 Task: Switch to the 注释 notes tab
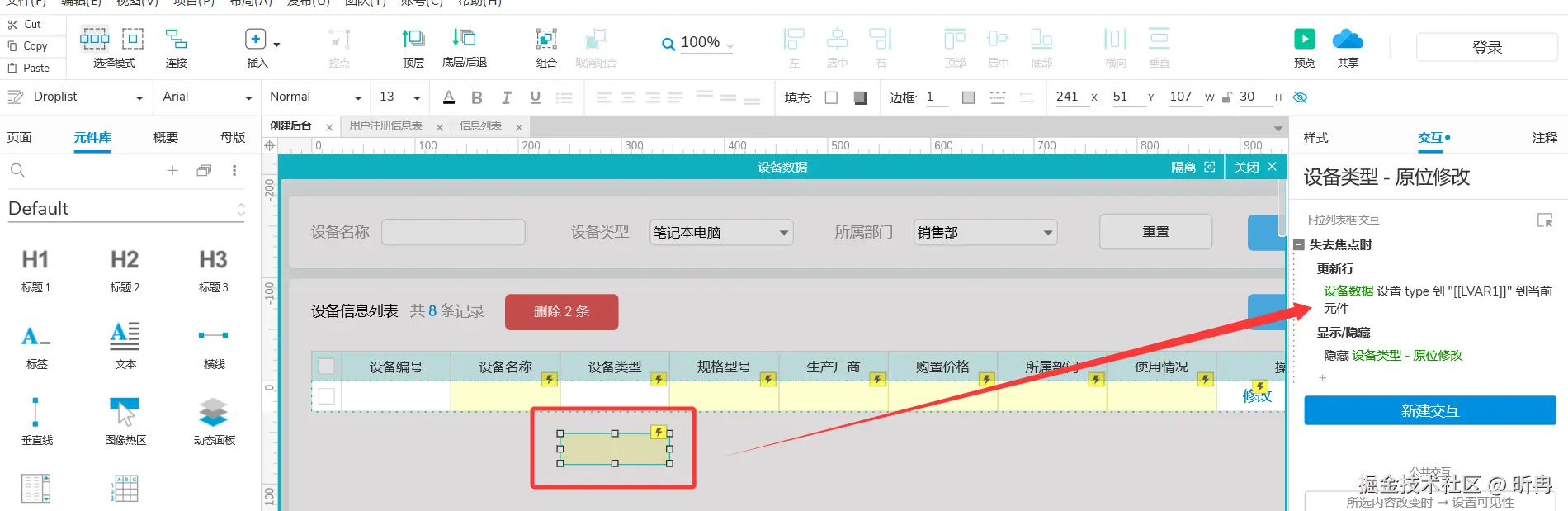coord(1544,138)
